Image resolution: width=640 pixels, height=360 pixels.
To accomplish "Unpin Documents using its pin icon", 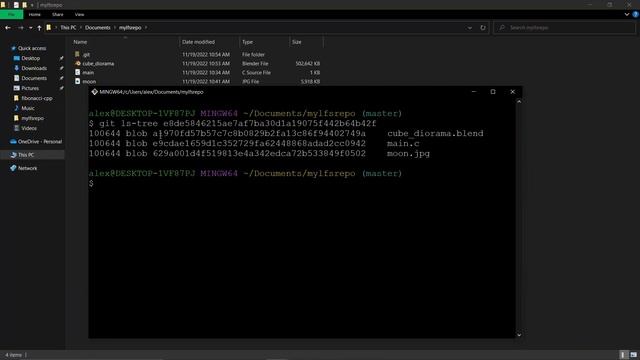I will tap(61, 78).
